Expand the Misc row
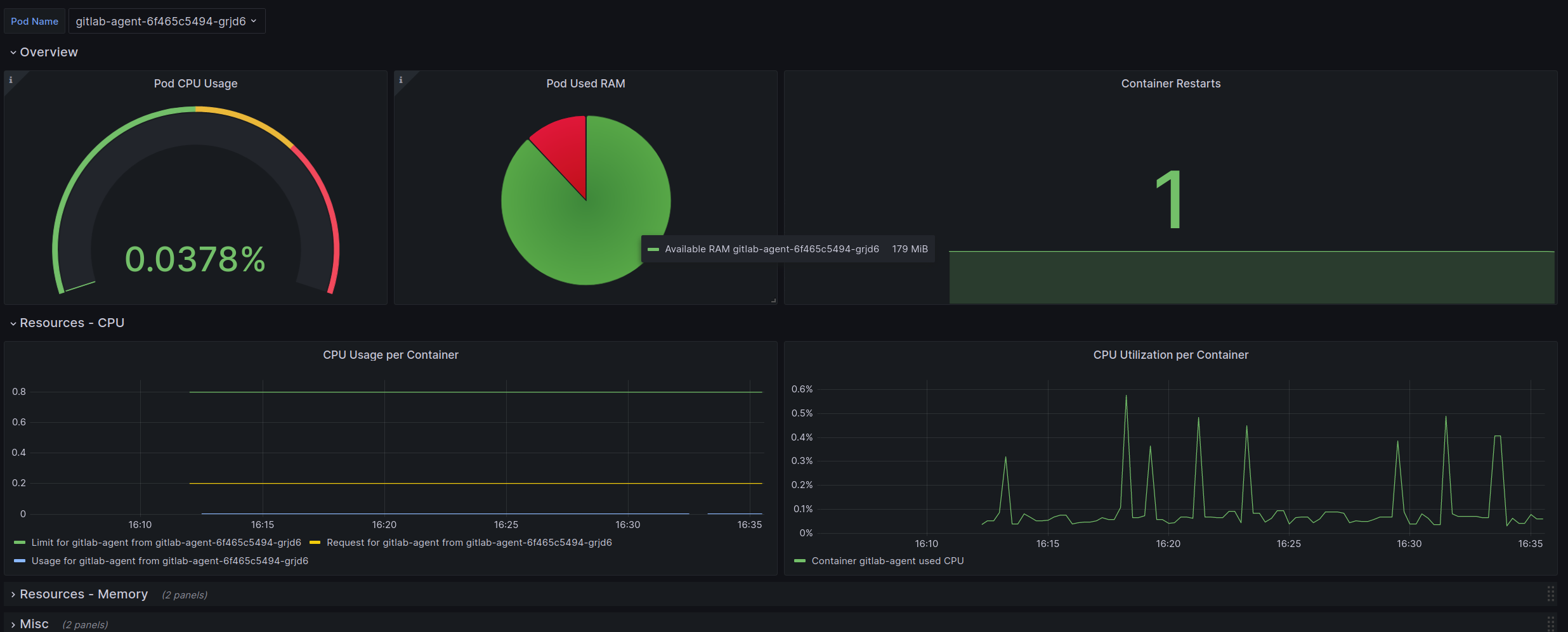Screen dimensions: 1568x632 click(x=34, y=624)
